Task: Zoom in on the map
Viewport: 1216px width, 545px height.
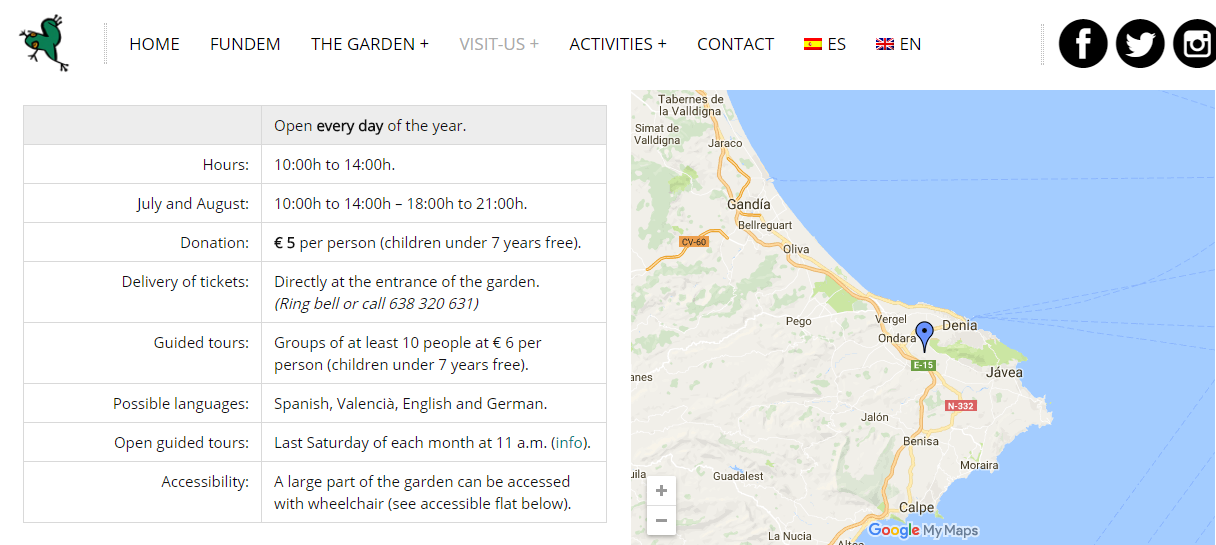Action: tap(661, 491)
